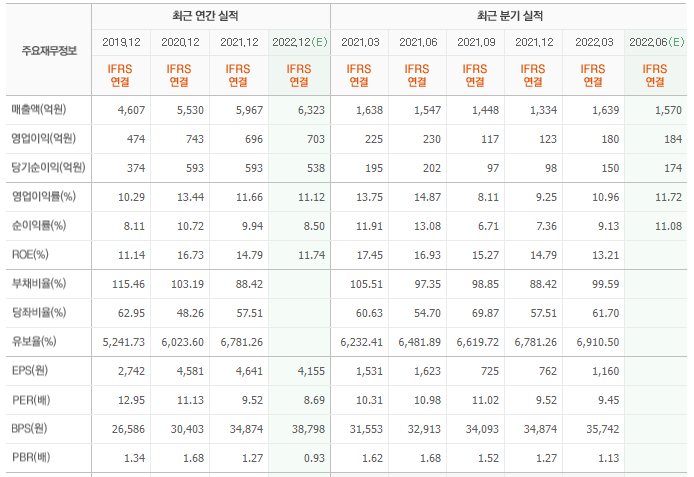Click the 매출액(억원) row label

(x=39, y=109)
